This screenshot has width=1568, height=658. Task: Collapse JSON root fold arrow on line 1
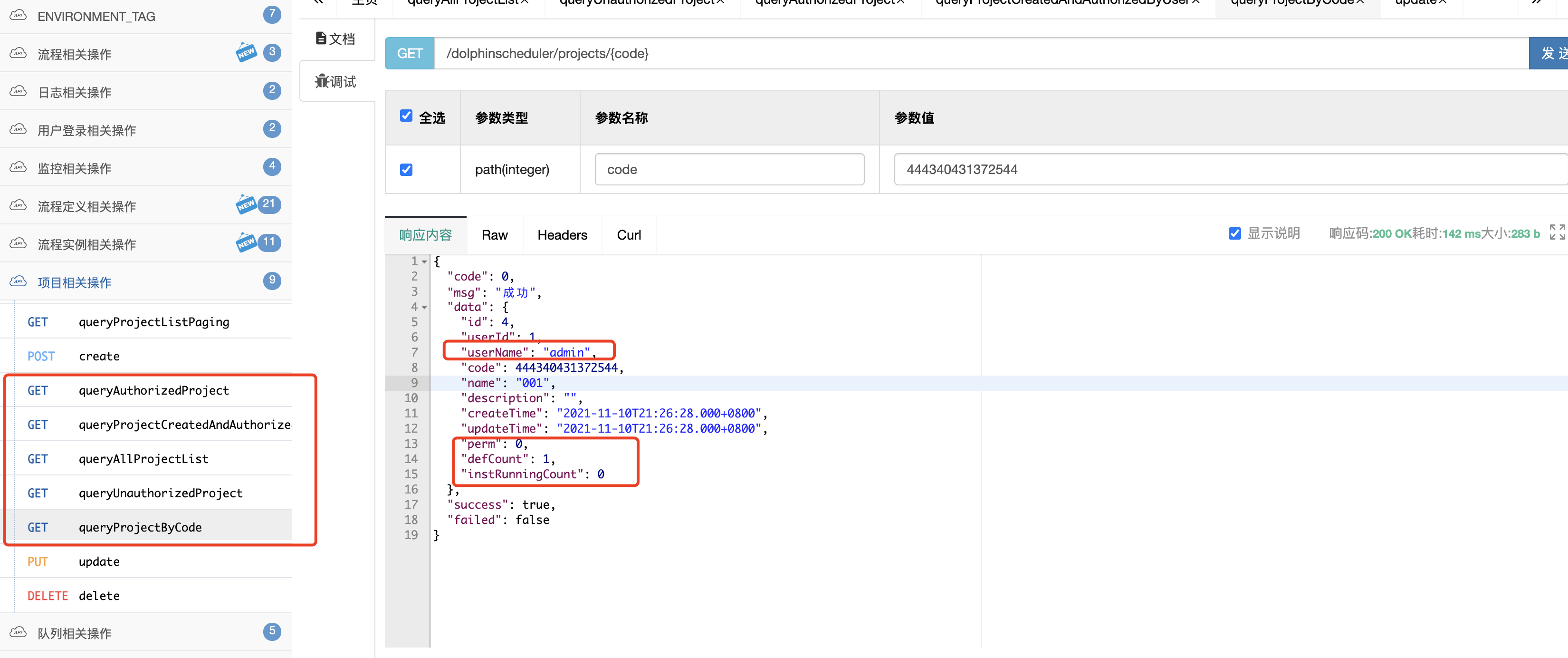(424, 261)
